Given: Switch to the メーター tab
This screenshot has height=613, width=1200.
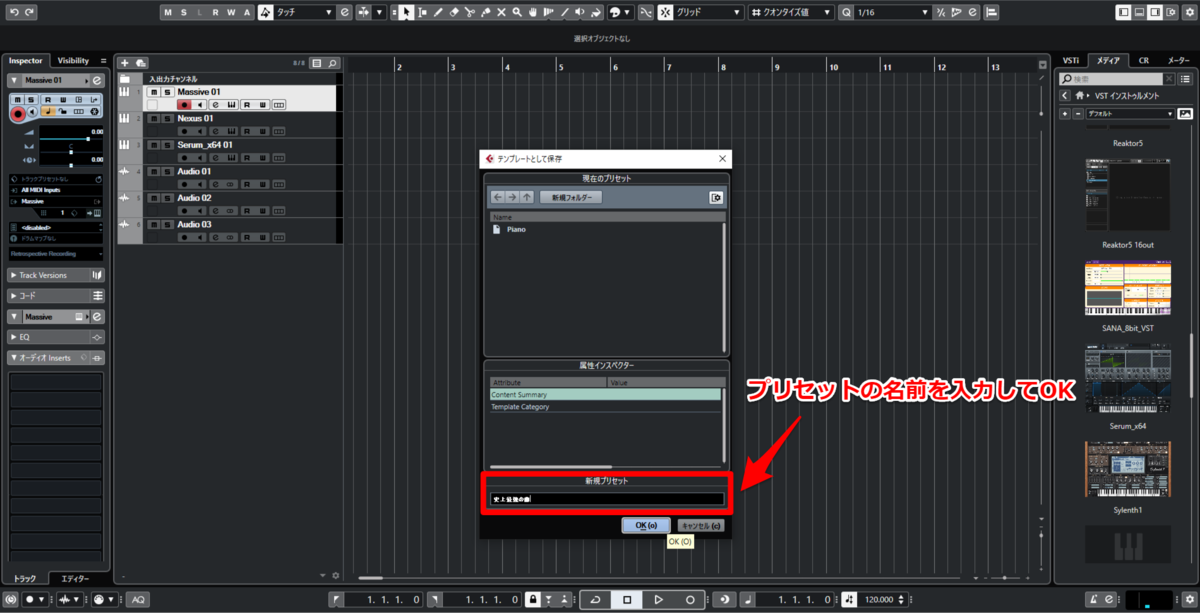Looking at the screenshot, I should [1178, 60].
